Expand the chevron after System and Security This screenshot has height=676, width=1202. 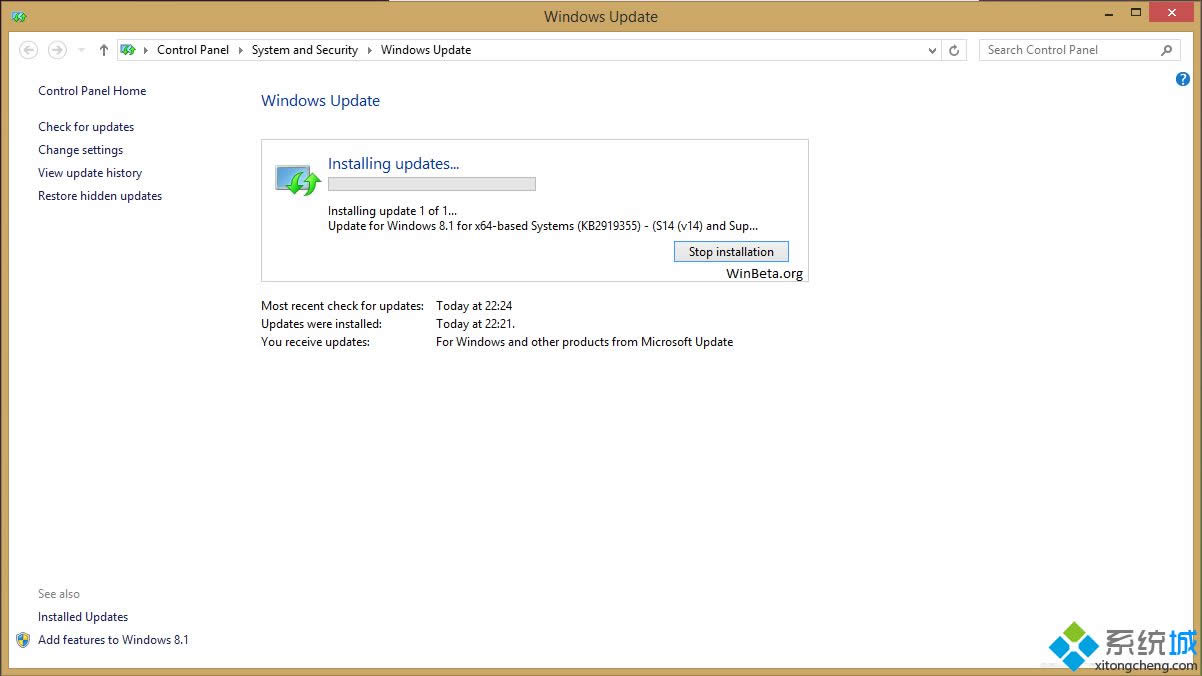tap(369, 50)
